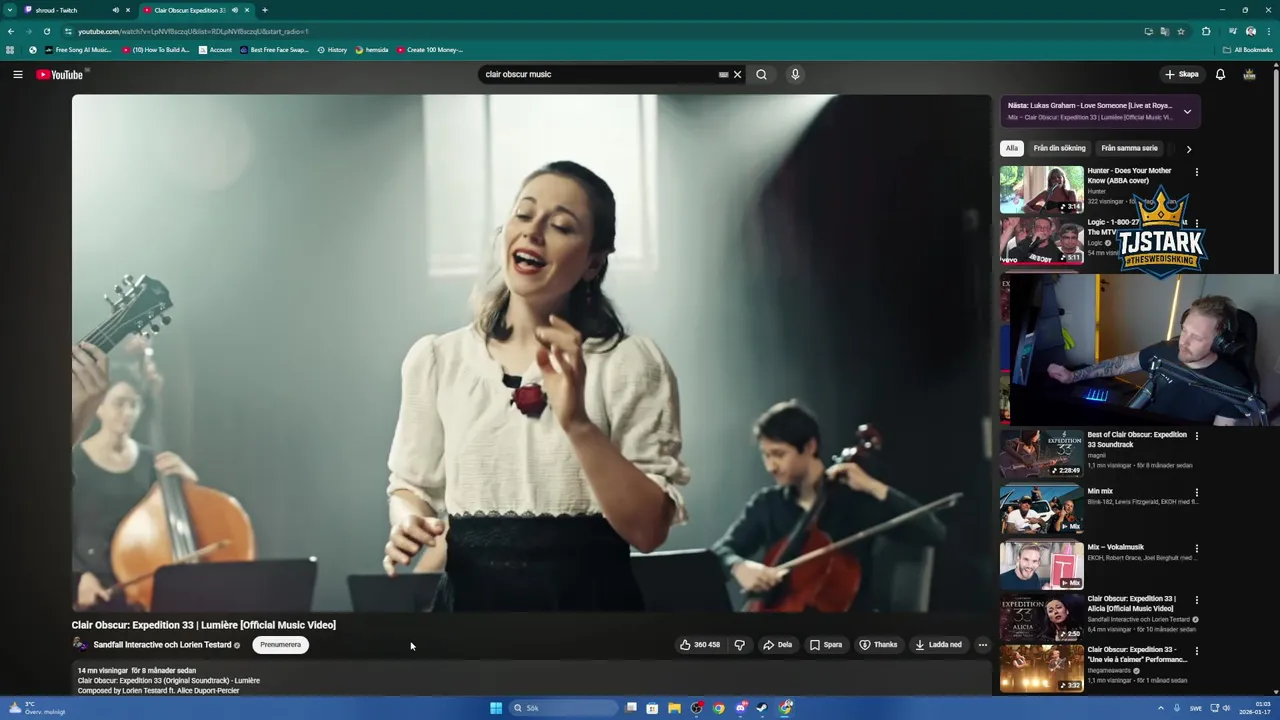Open the YouTube hamburger guide menu
The width and height of the screenshot is (1280, 720).
point(17,74)
